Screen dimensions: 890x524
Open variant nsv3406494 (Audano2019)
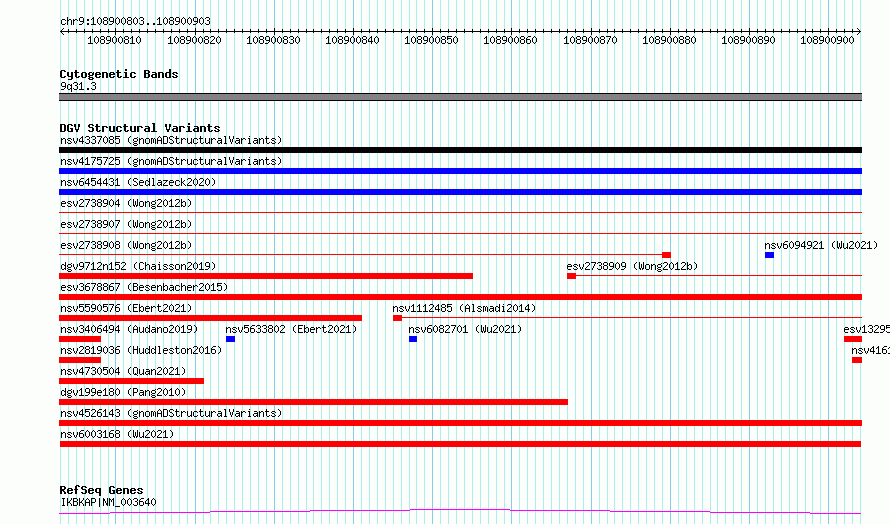coord(129,329)
